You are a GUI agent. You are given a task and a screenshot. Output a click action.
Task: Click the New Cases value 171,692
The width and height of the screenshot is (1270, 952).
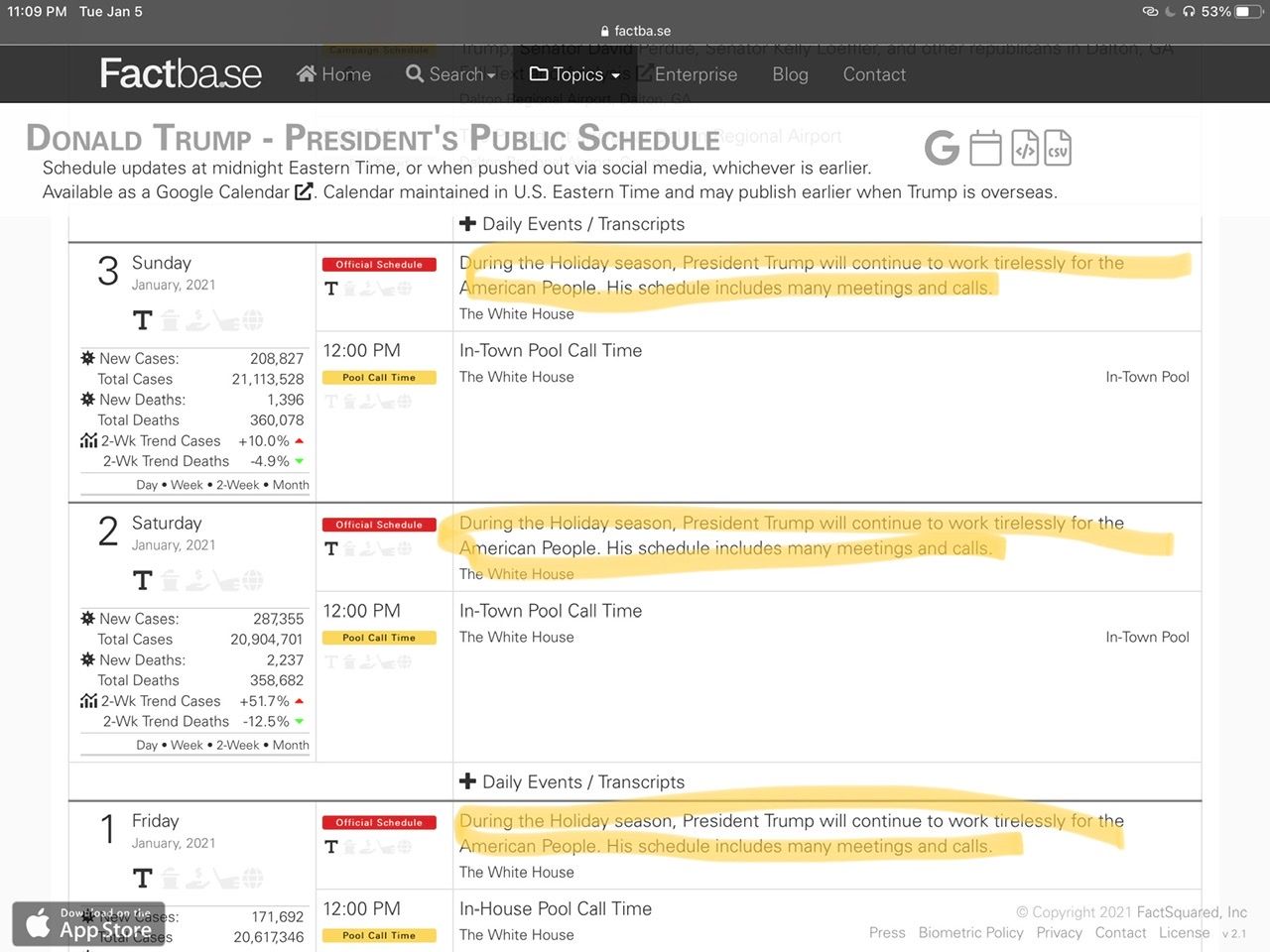click(278, 917)
